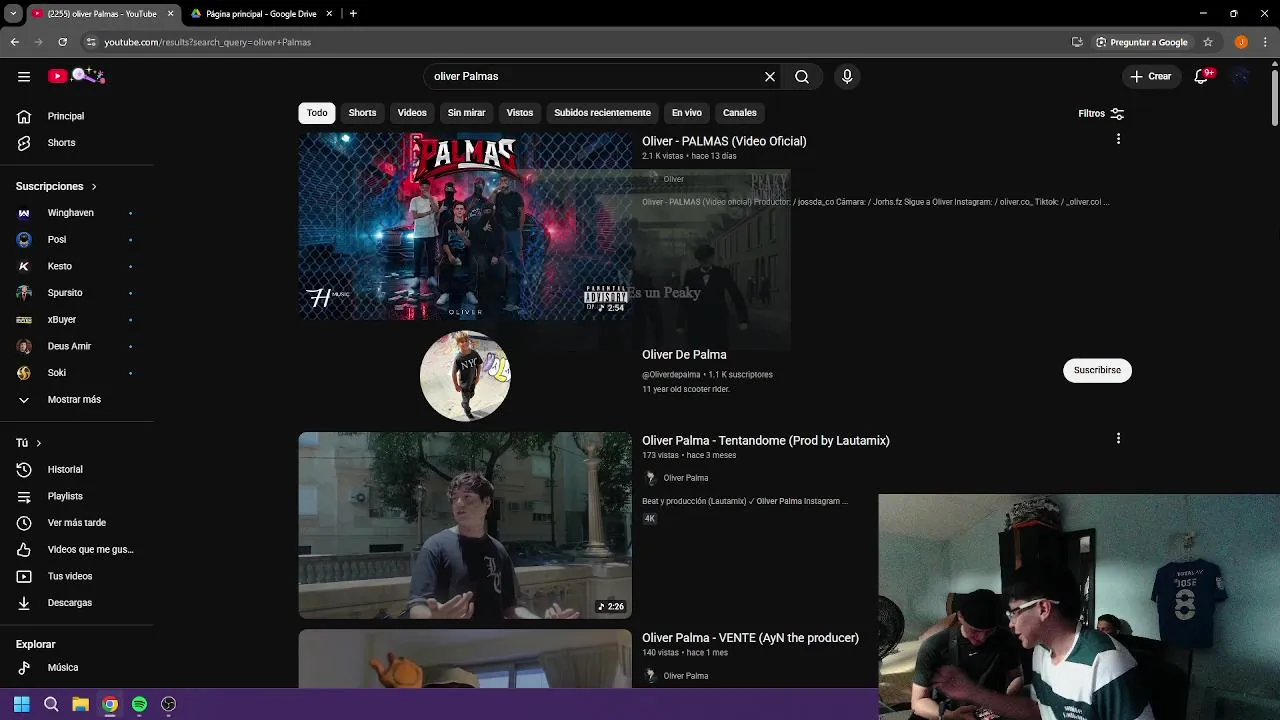
Task: Select the Canales filter chip
Action: (740, 113)
